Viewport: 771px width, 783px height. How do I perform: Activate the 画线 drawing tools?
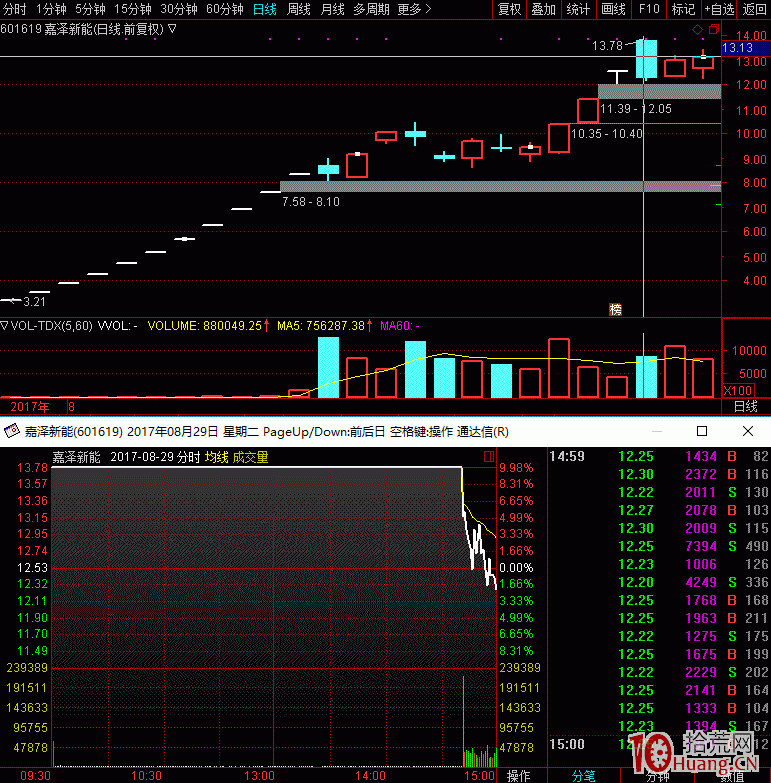(614, 9)
